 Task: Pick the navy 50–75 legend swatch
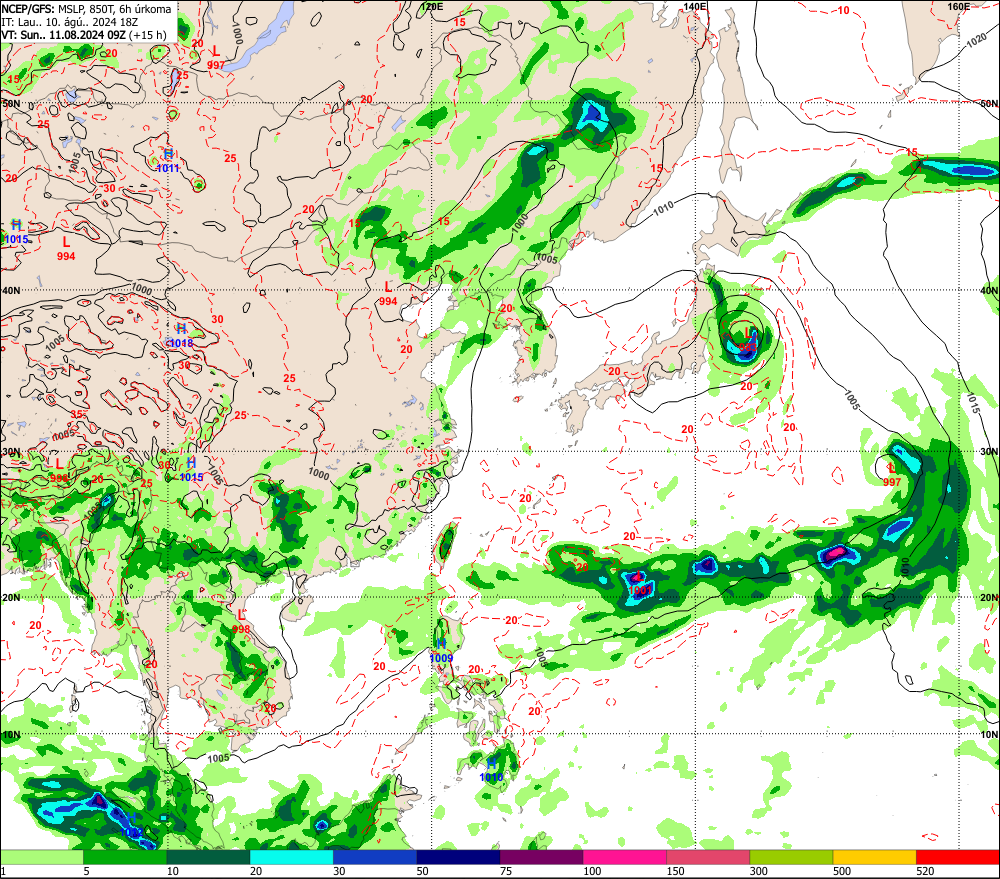tap(458, 857)
